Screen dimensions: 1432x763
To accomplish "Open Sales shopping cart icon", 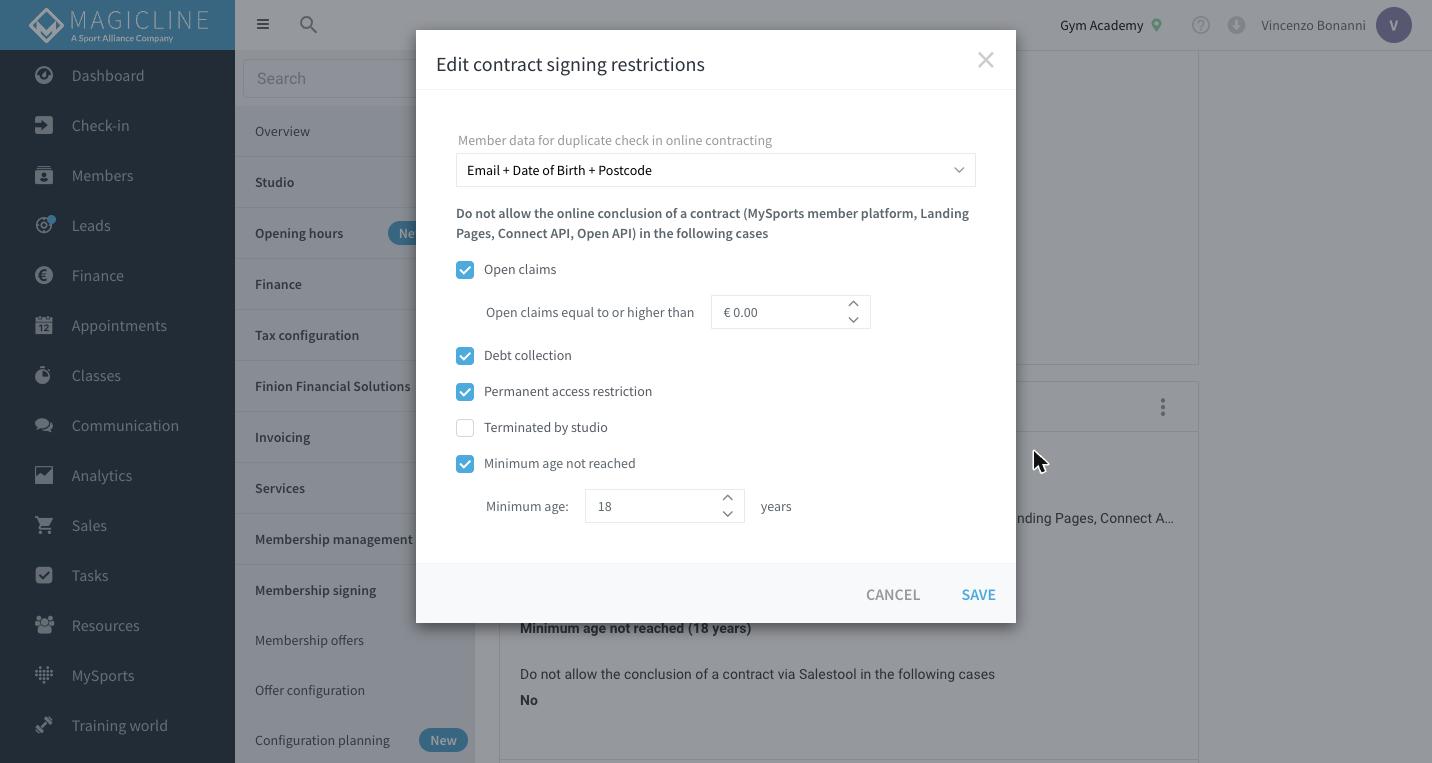I will coord(44,526).
